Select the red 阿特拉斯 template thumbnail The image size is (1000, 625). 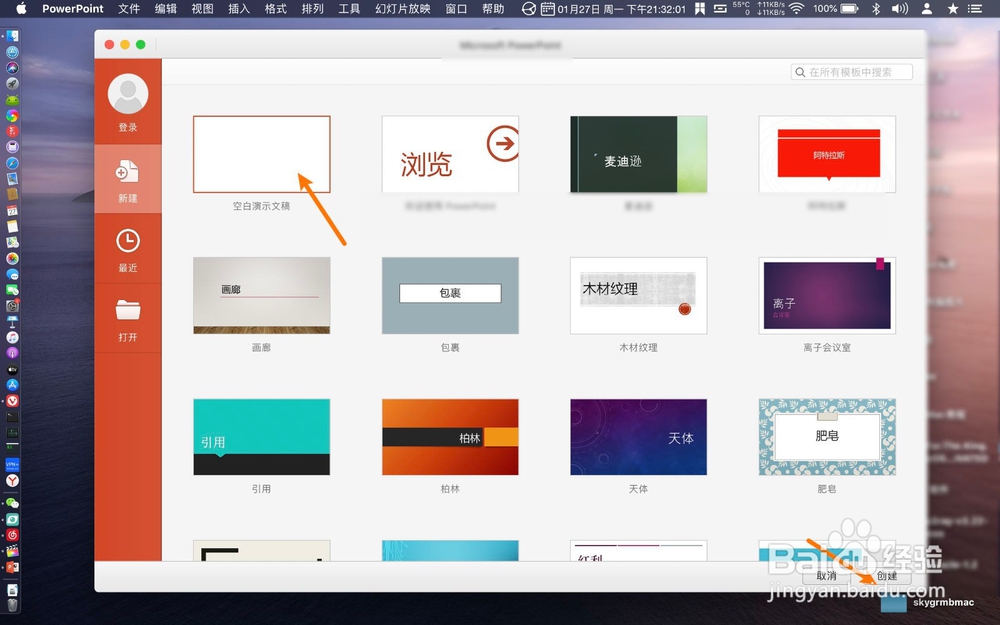click(x=827, y=154)
